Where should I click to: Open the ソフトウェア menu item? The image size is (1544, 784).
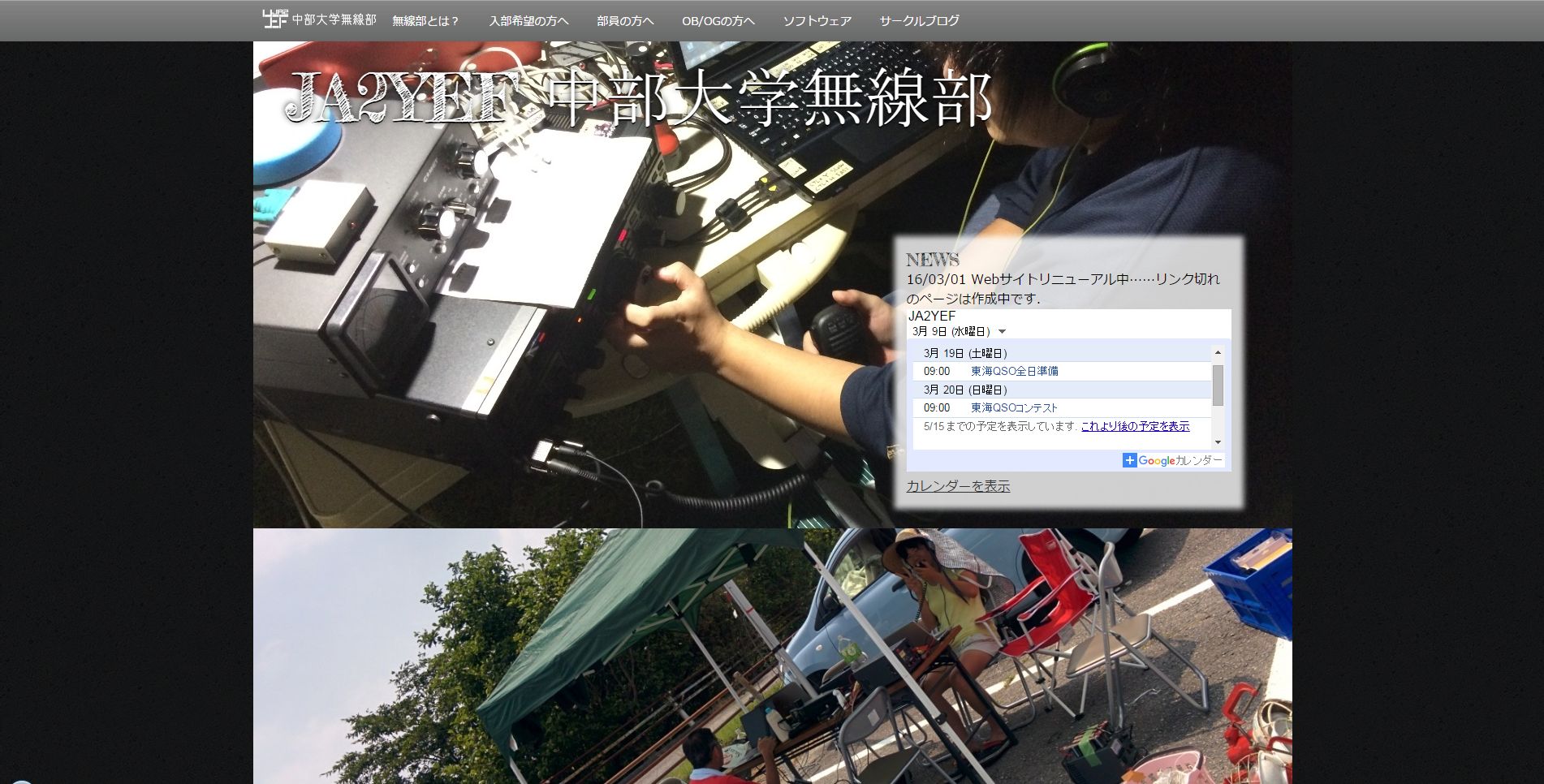[817, 21]
